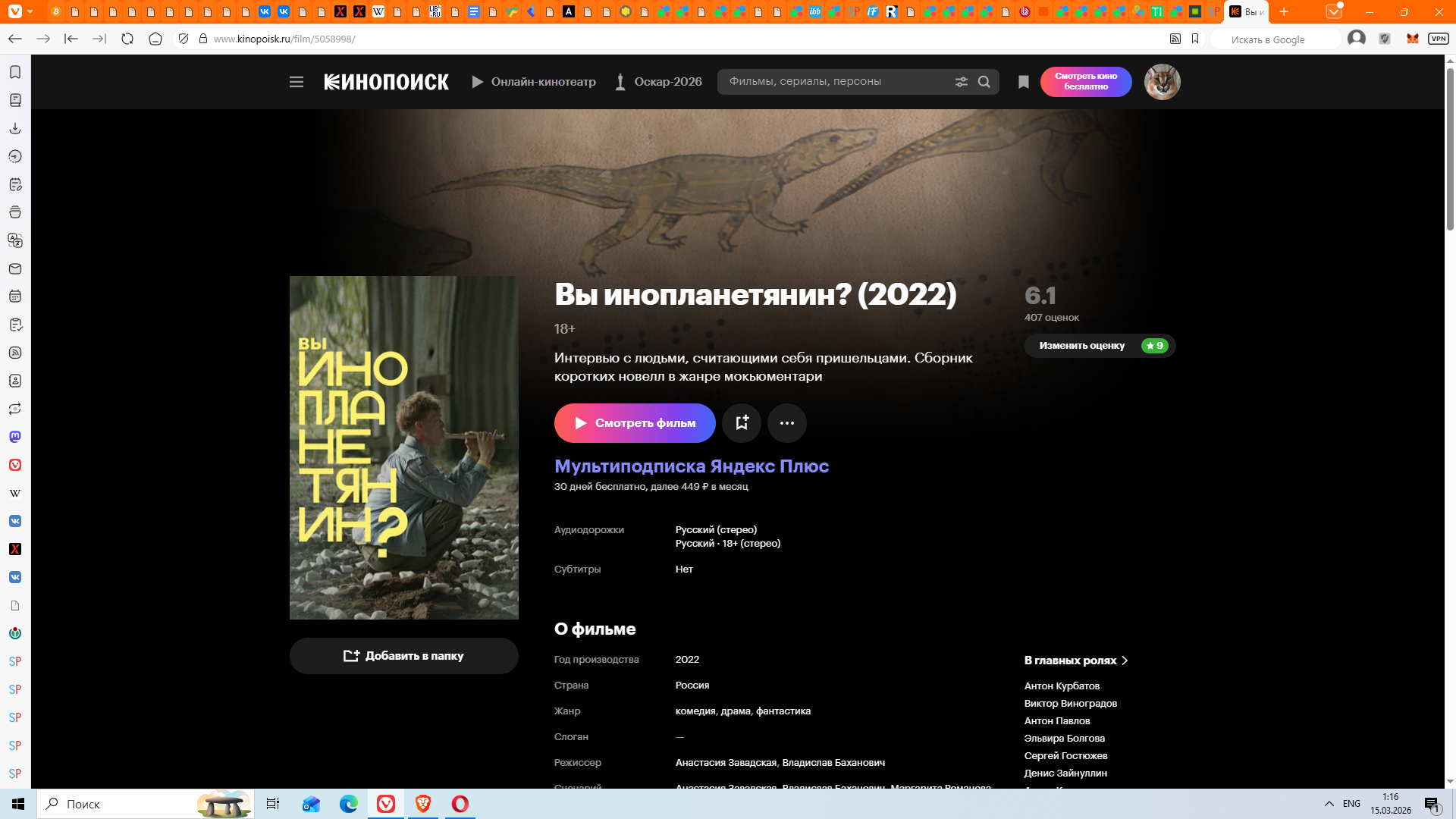Show hidden system tray icons
Viewport: 1456px width, 819px height.
pyautogui.click(x=1329, y=804)
